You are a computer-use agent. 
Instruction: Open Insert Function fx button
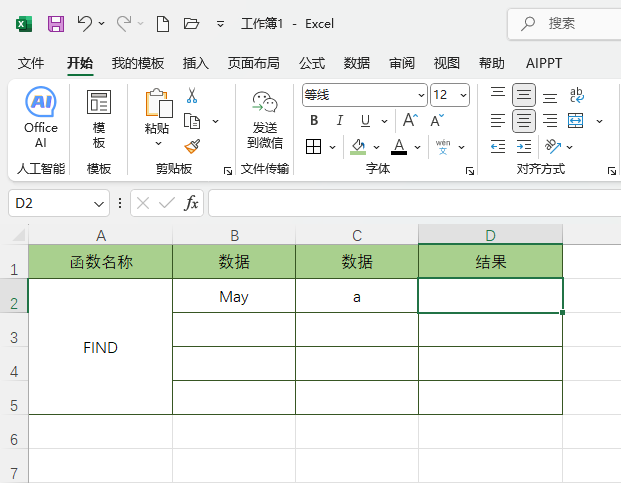pos(191,203)
